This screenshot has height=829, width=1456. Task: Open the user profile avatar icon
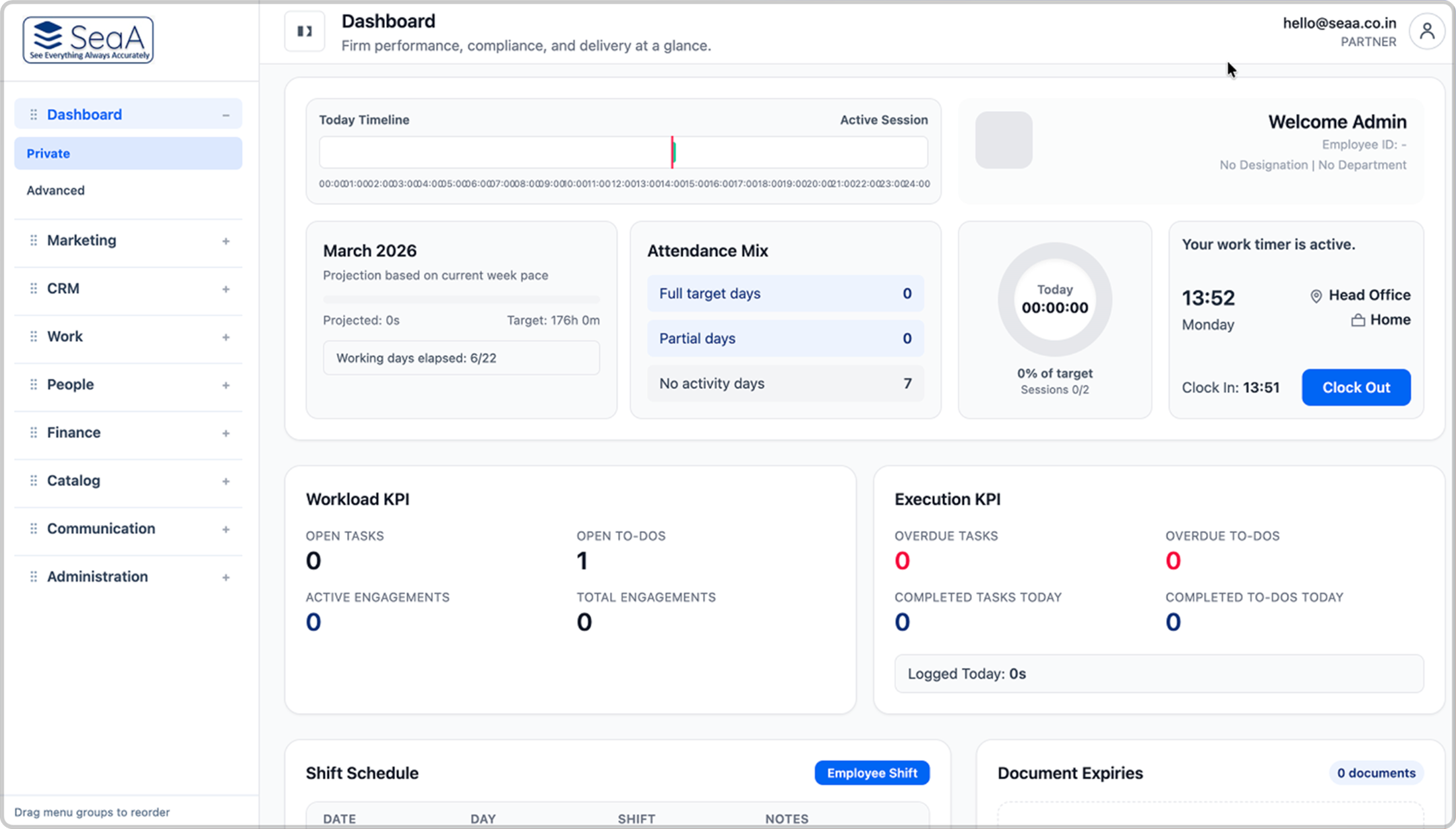pyautogui.click(x=1426, y=31)
